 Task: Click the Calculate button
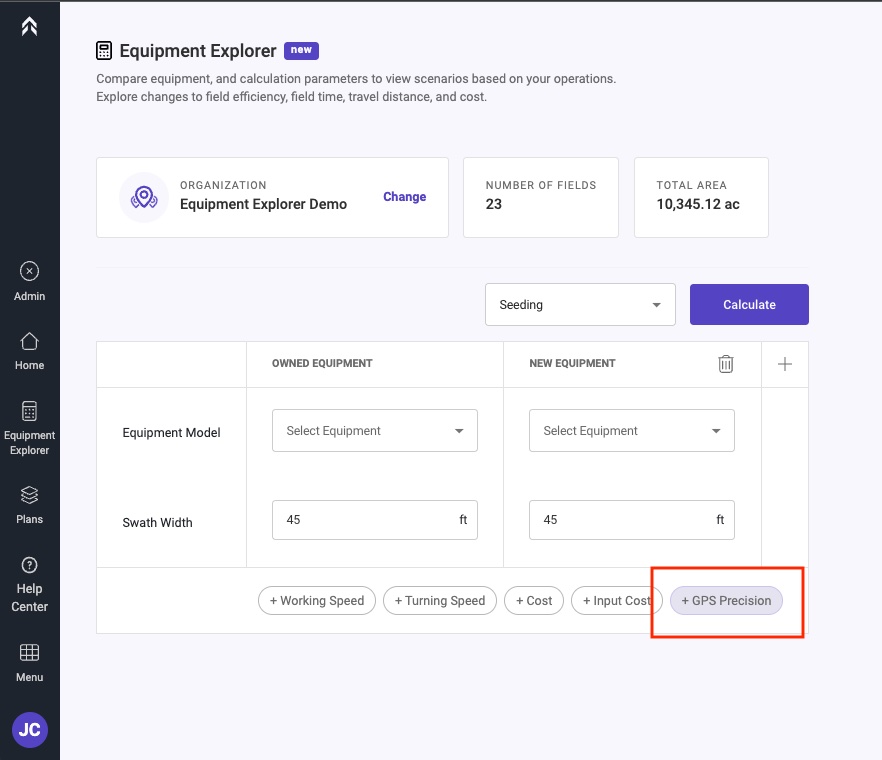coord(749,304)
